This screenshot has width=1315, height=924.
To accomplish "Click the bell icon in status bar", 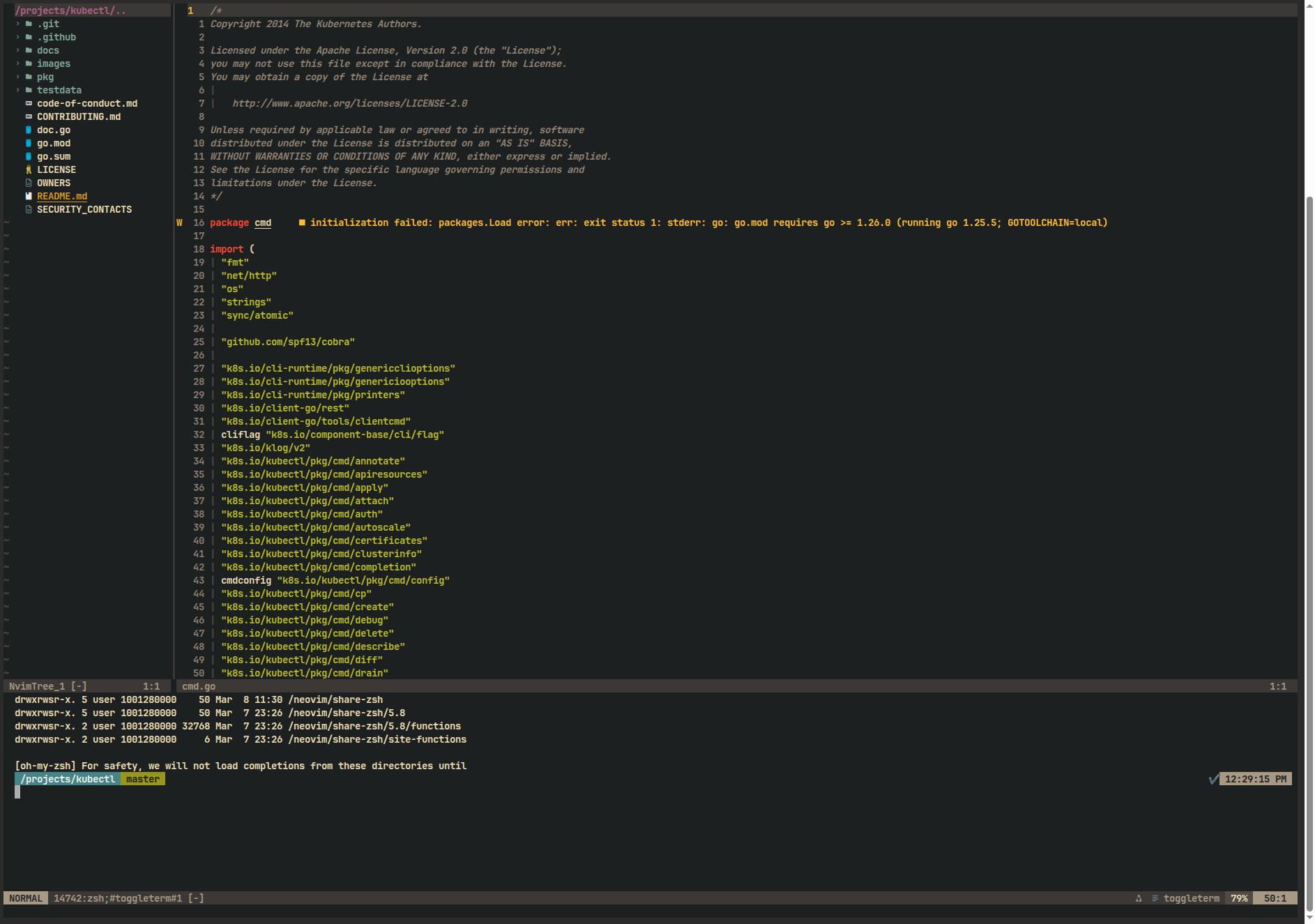I will [1139, 898].
